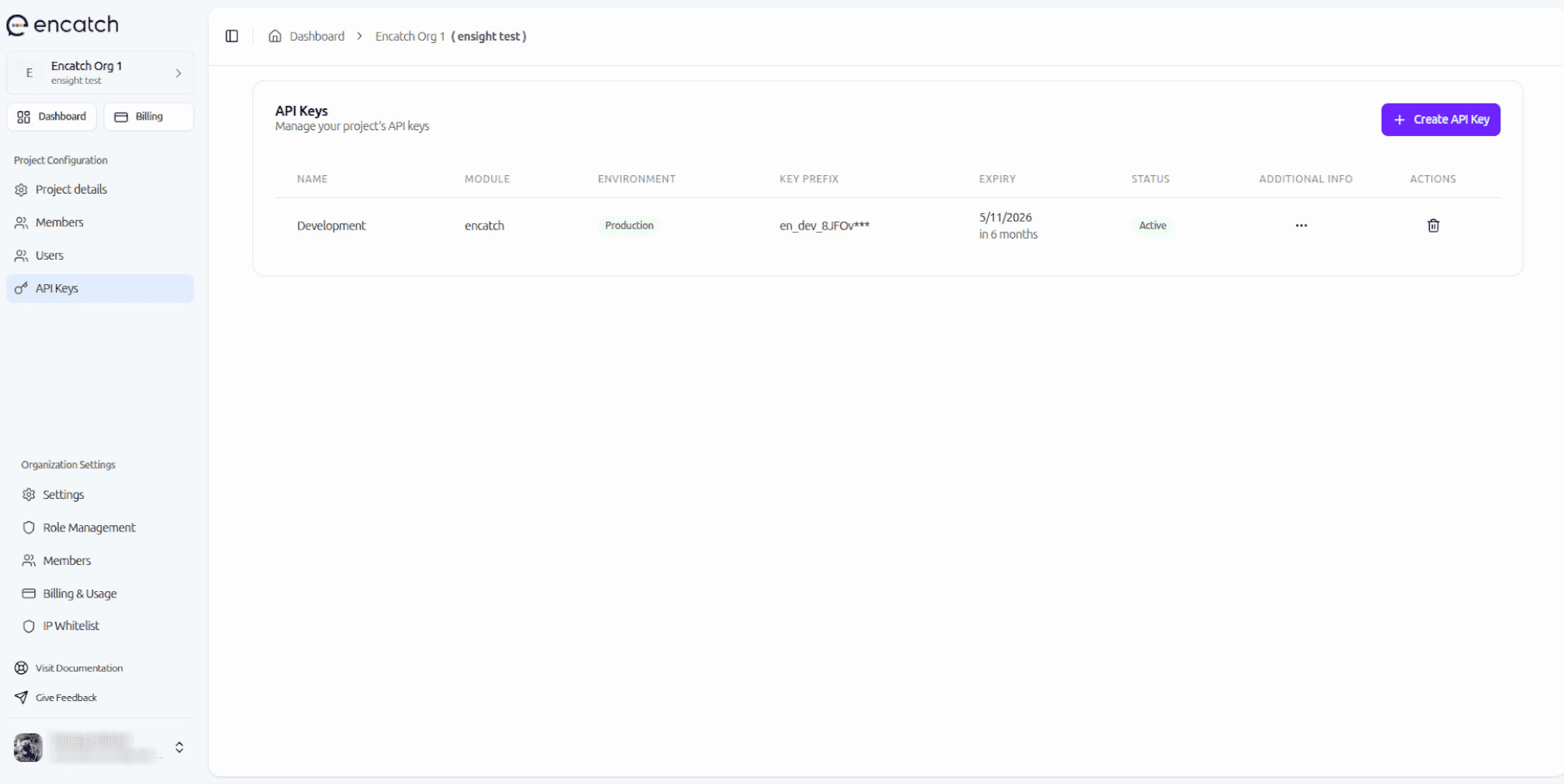Select Users in the sidebar
Viewport: 1564px width, 784px height.
click(x=50, y=256)
